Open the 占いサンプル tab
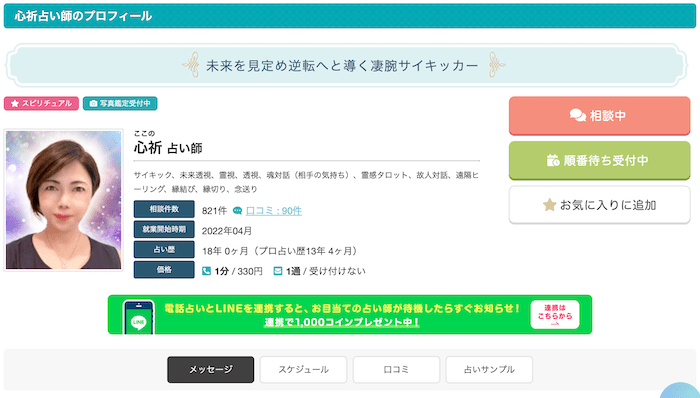The height and width of the screenshot is (398, 700). click(x=489, y=369)
